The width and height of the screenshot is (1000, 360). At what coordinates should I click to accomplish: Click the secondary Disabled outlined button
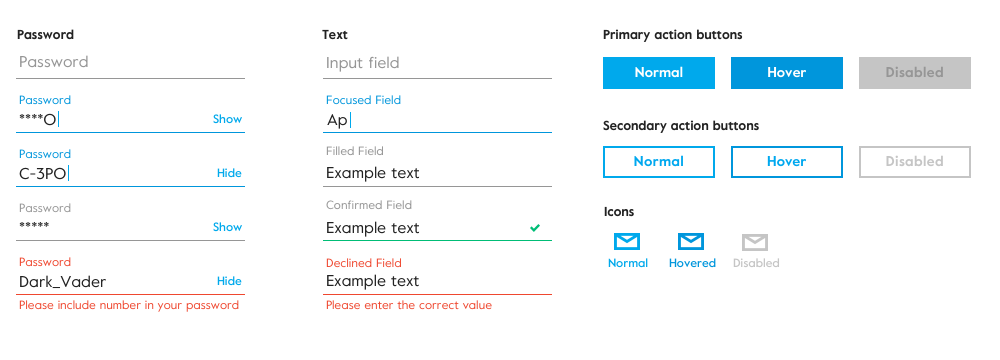coord(915,161)
